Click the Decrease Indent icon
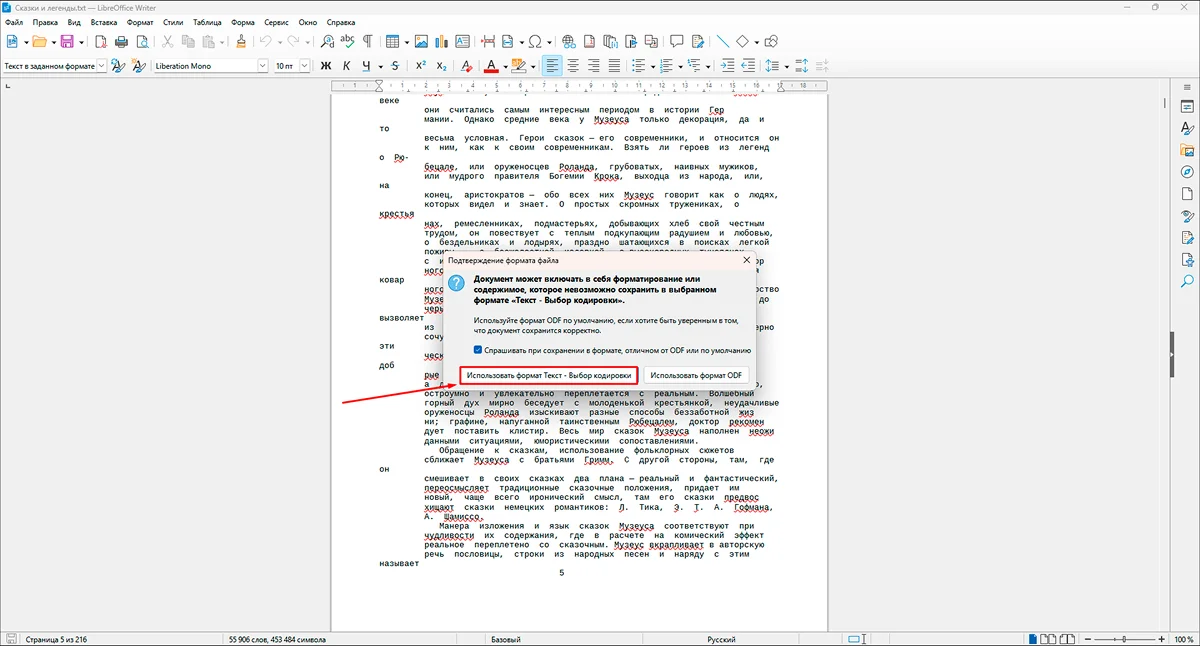 click(747, 66)
